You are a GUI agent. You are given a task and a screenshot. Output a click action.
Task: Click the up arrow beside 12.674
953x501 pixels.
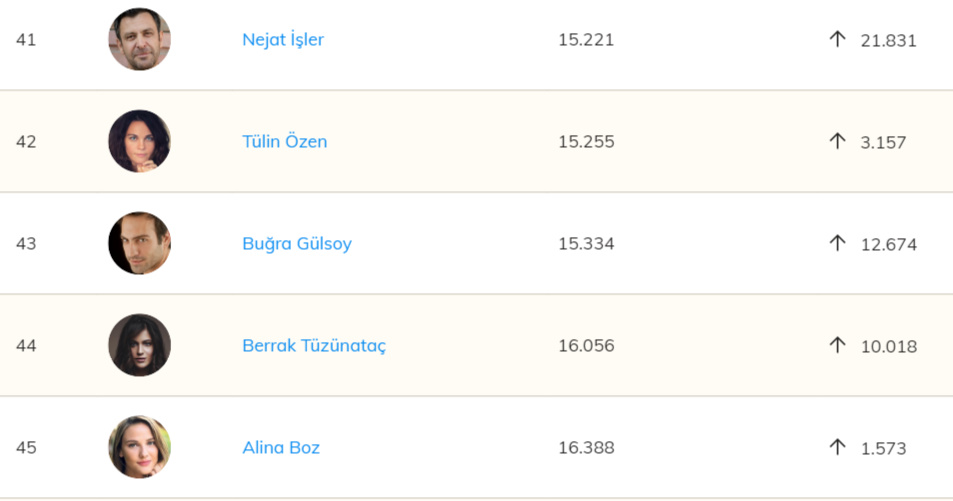pyautogui.click(x=837, y=243)
